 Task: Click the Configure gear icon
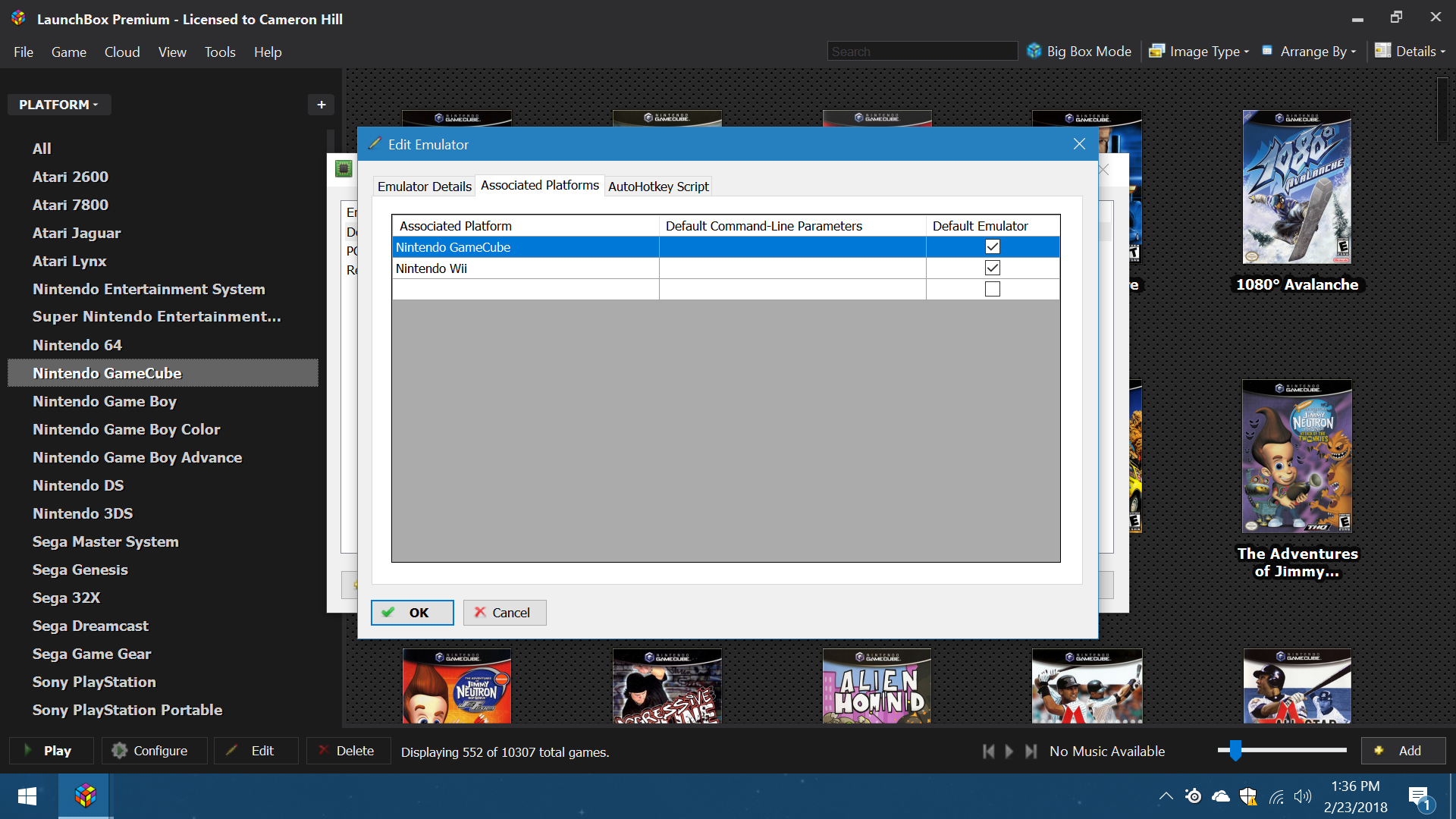pos(119,750)
